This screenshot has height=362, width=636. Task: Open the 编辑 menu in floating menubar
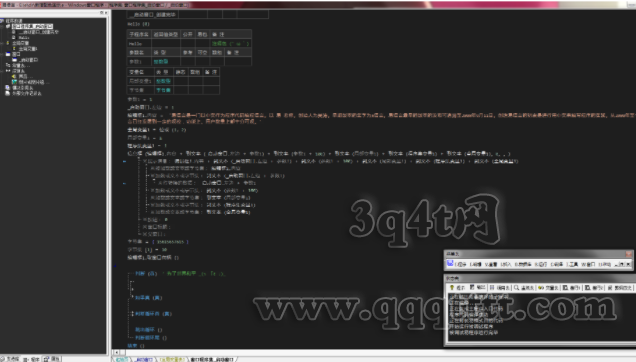[x=475, y=264]
